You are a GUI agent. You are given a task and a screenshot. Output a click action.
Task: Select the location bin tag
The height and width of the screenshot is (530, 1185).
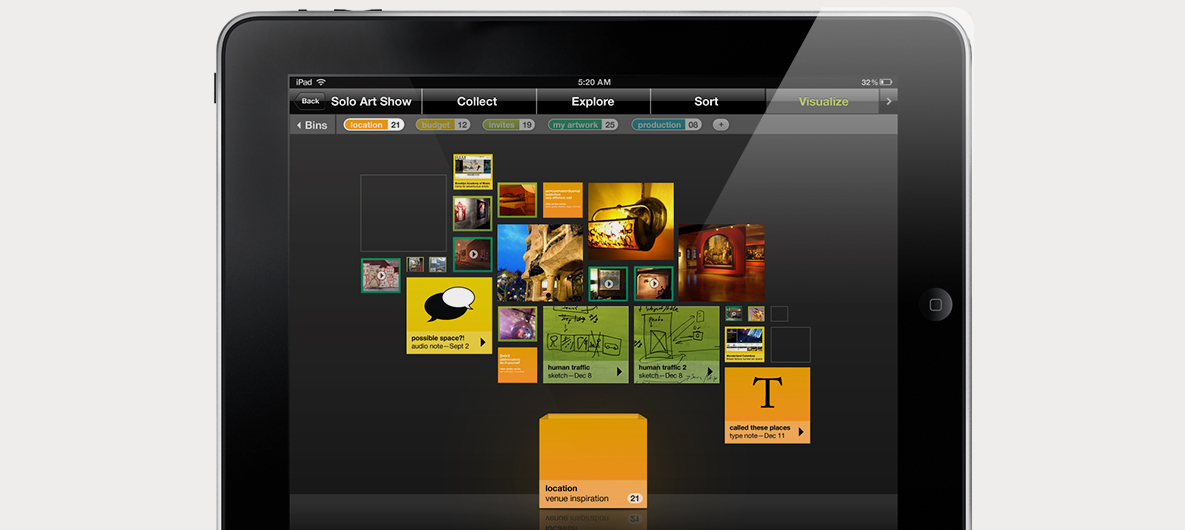(x=373, y=125)
